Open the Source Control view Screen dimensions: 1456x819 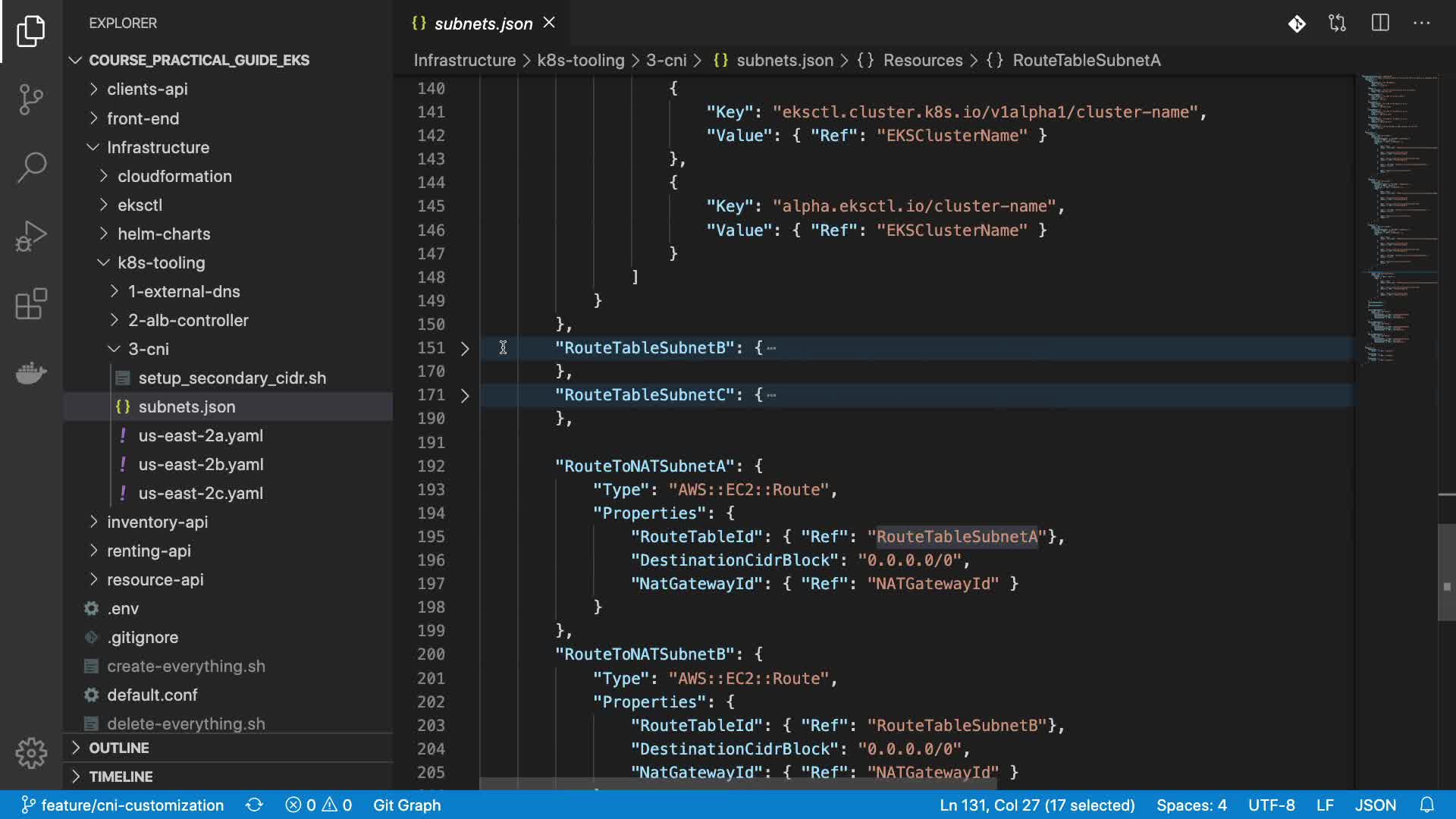pyautogui.click(x=31, y=99)
